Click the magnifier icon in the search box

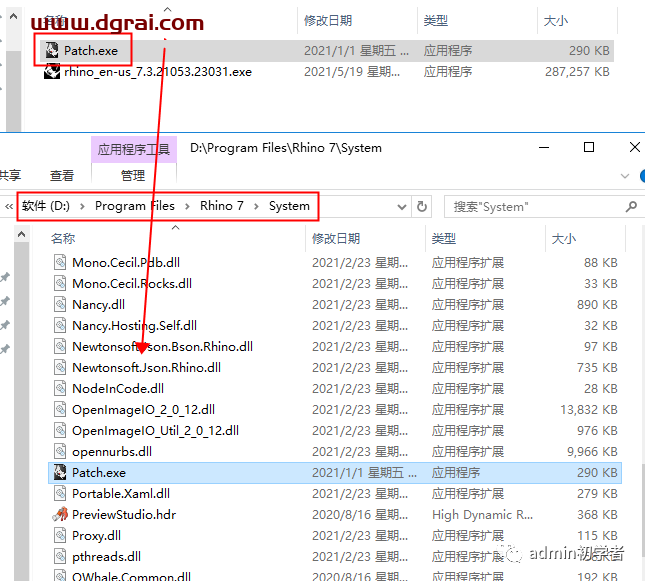pos(631,206)
